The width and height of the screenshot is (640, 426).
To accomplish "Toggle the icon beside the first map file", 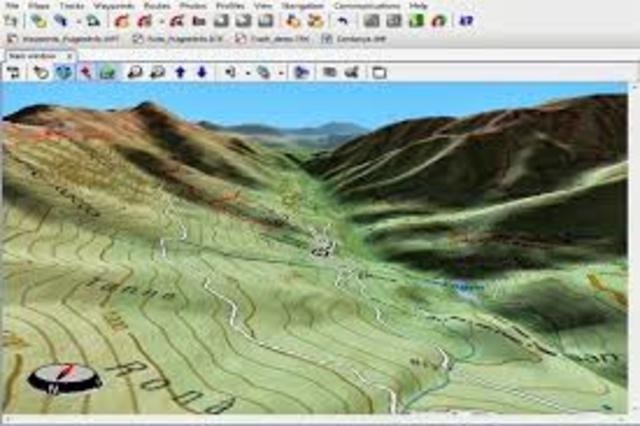I will pyautogui.click(x=12, y=39).
